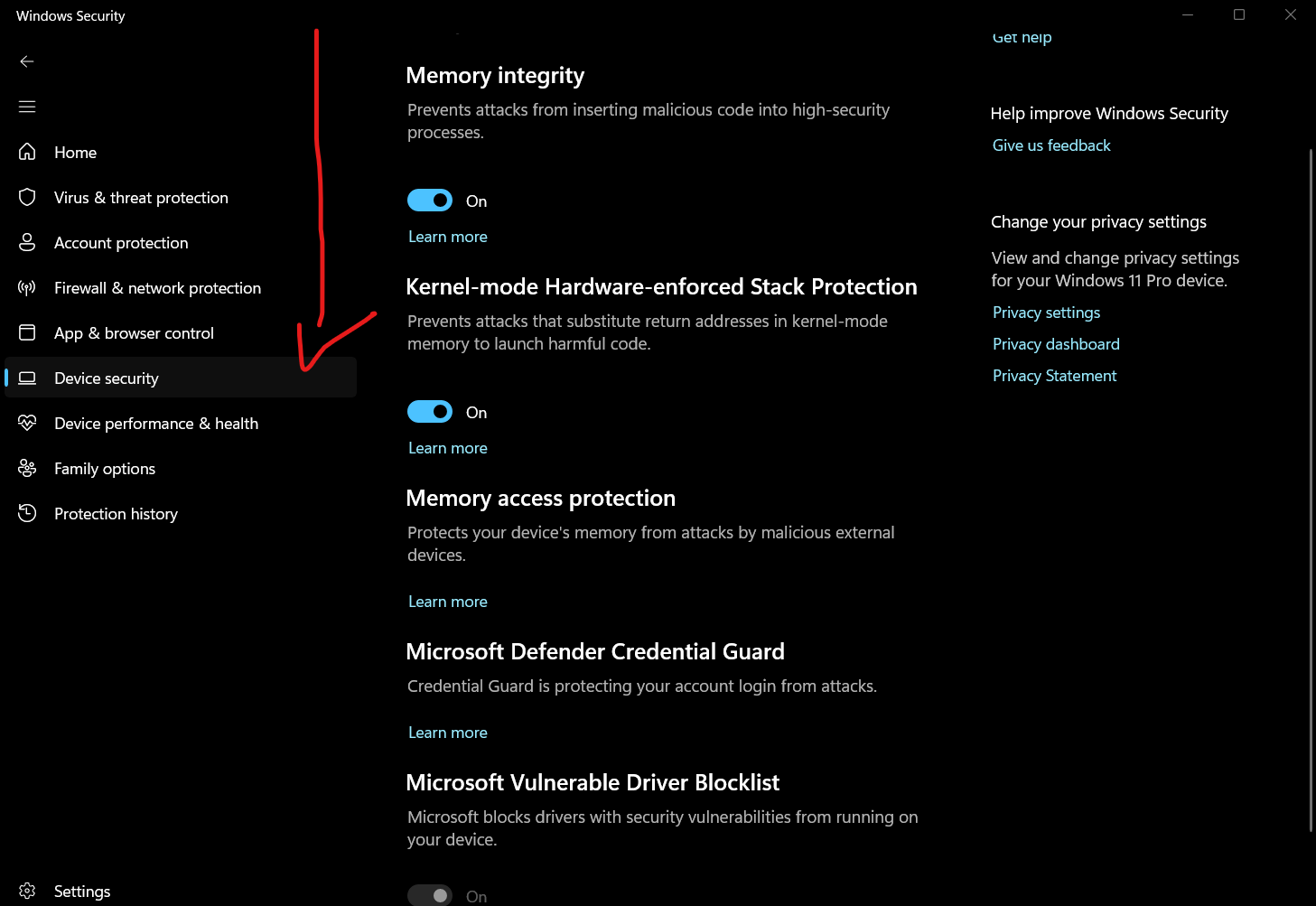Click Give us feedback link
Screen dimensions: 1316x906
1051,145
